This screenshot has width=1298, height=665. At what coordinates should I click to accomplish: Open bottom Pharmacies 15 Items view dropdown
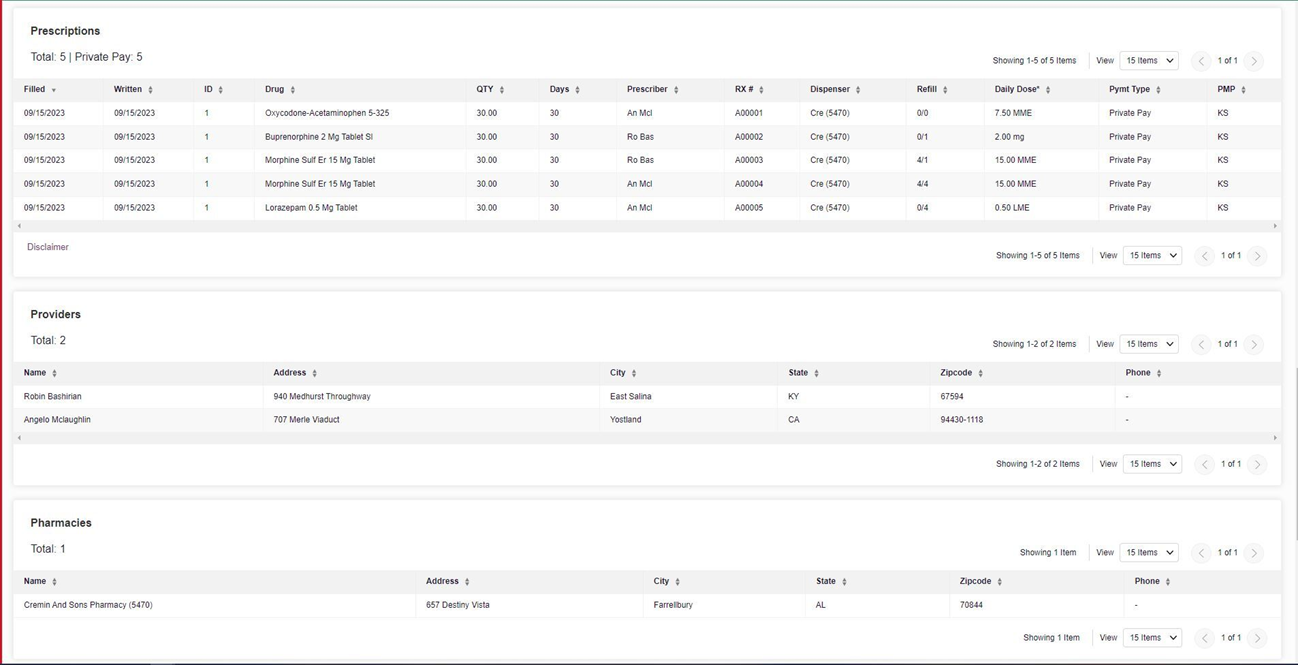tap(1152, 638)
